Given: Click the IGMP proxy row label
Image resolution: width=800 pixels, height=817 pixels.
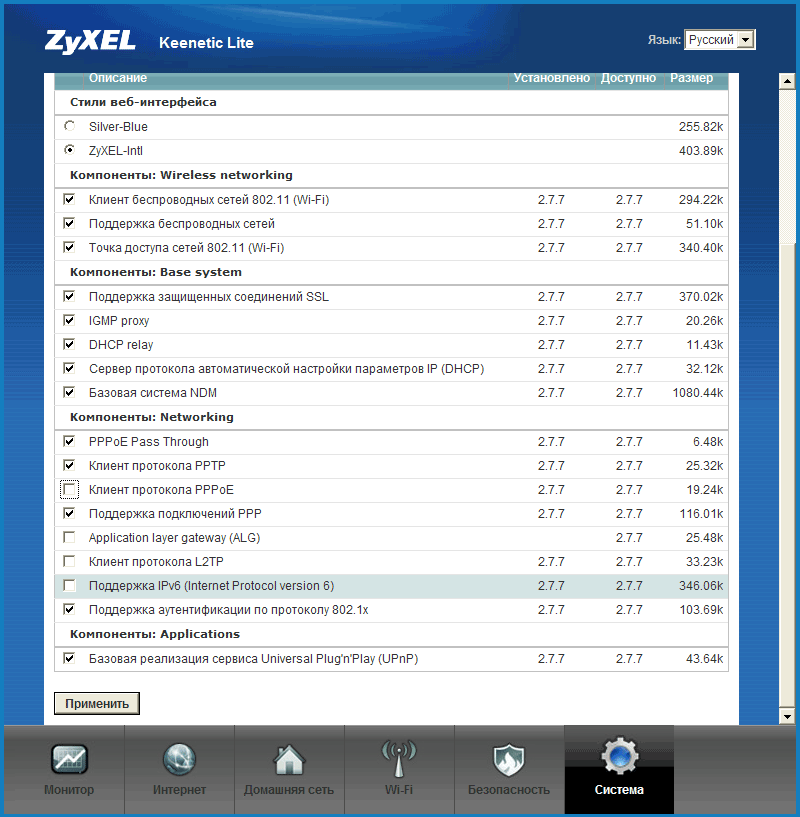Looking at the screenshot, I should click(119, 320).
